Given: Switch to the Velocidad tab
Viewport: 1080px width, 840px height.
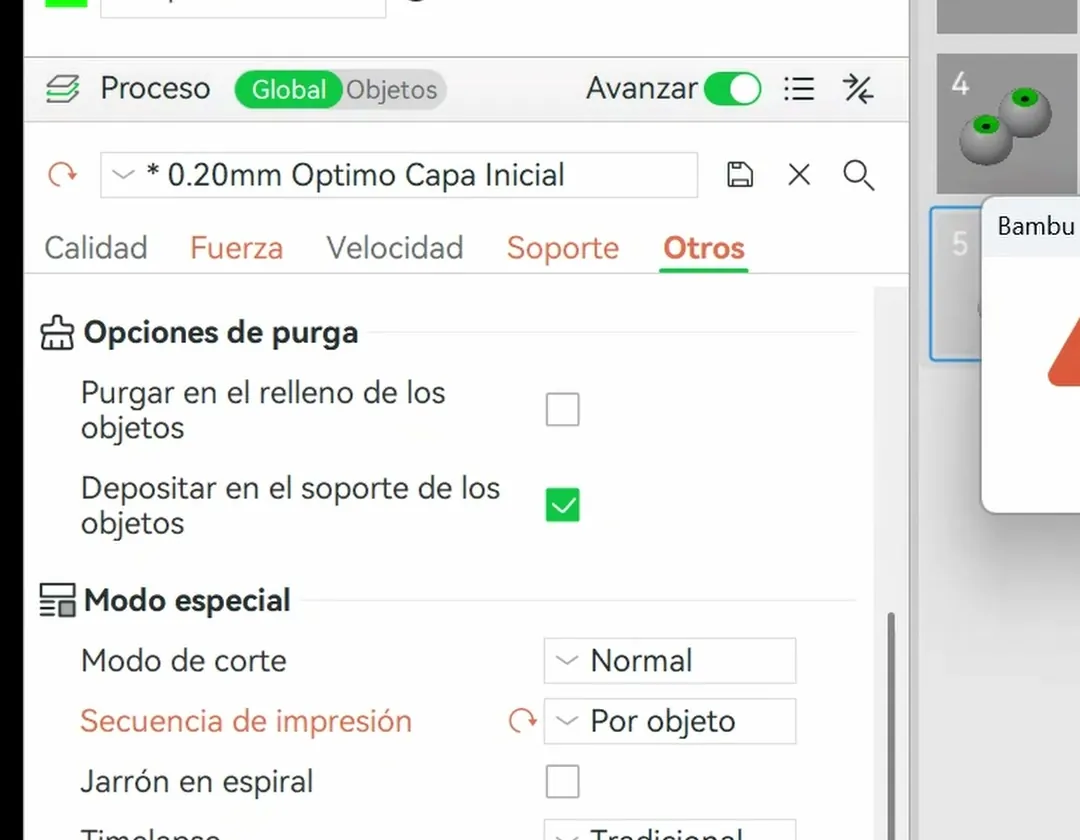Looking at the screenshot, I should click(395, 248).
